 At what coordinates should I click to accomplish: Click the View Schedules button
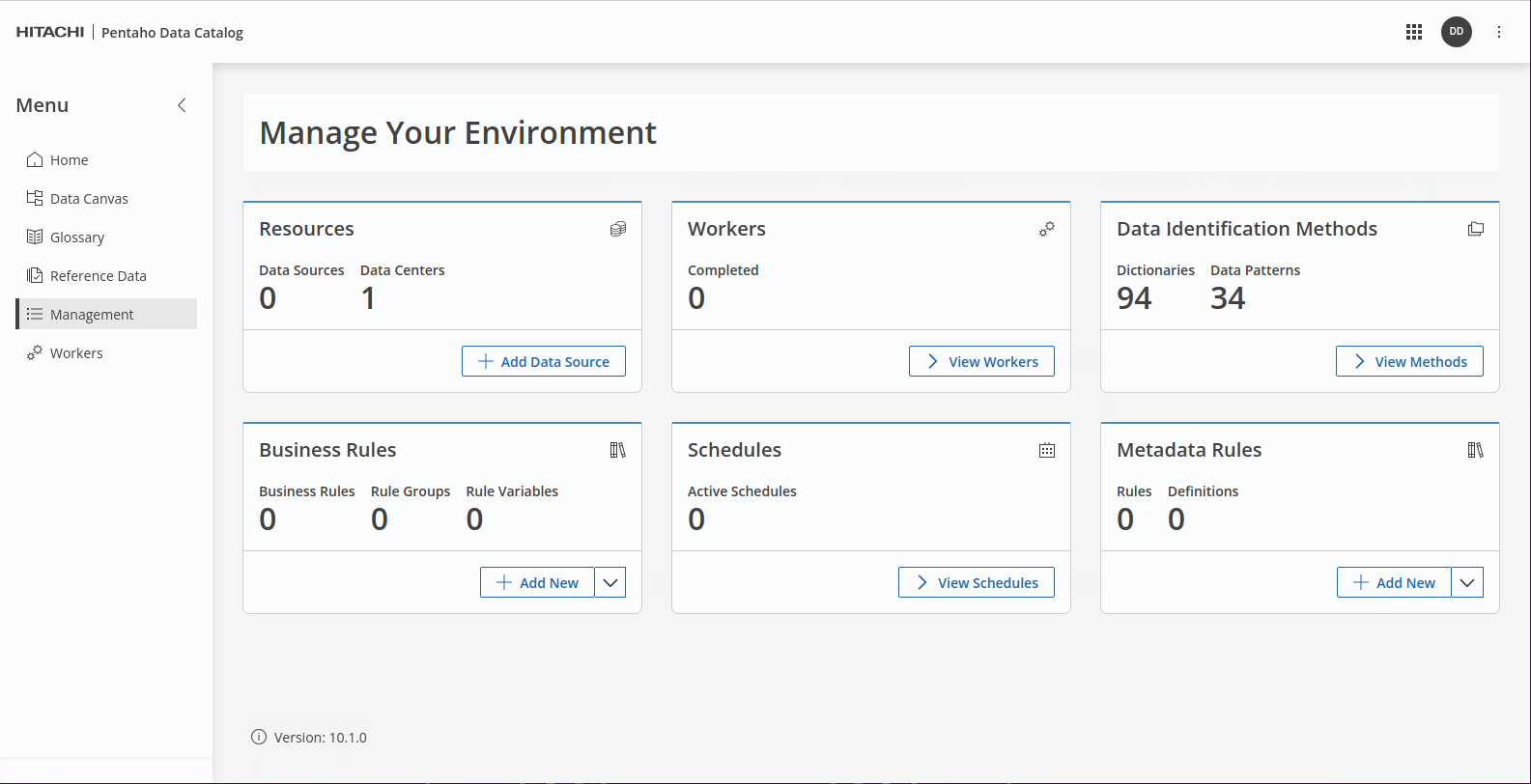pos(977,582)
